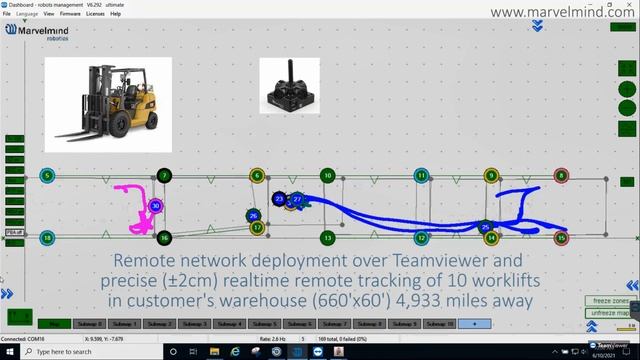
Task: Switch to the Submap 9 tab
Action: [x=404, y=324]
